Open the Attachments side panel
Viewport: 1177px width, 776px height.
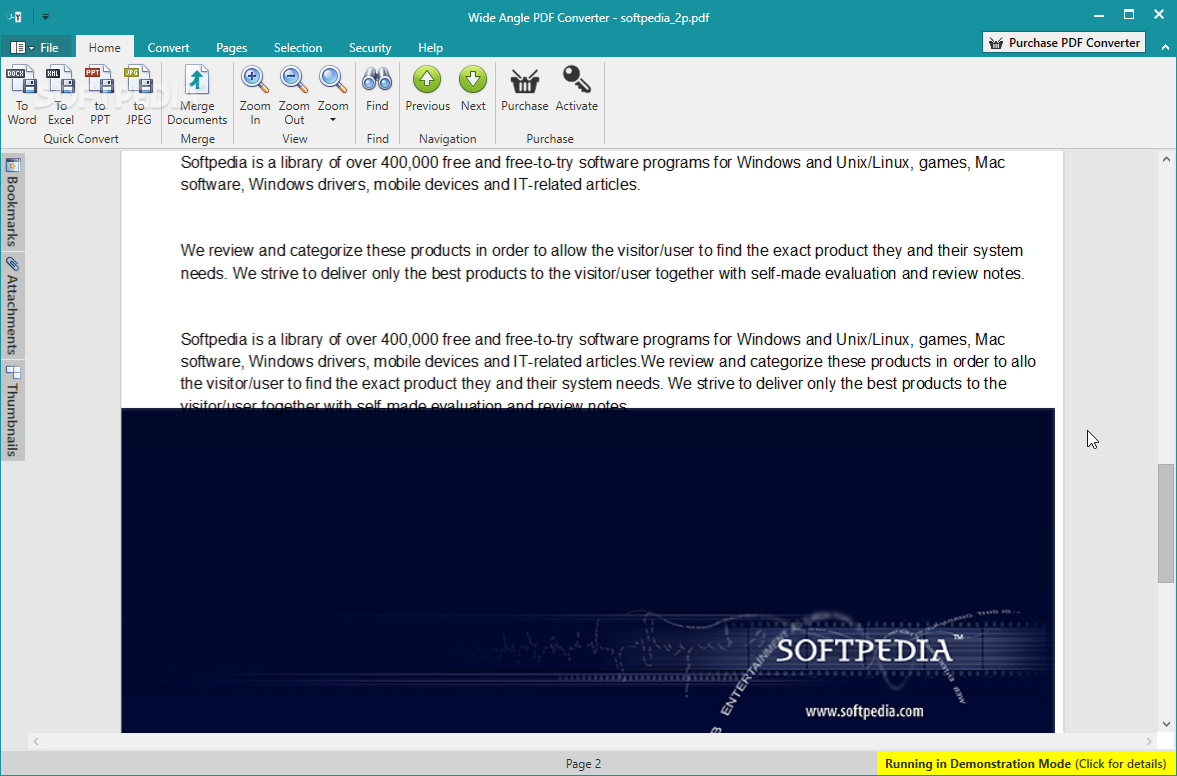12,305
